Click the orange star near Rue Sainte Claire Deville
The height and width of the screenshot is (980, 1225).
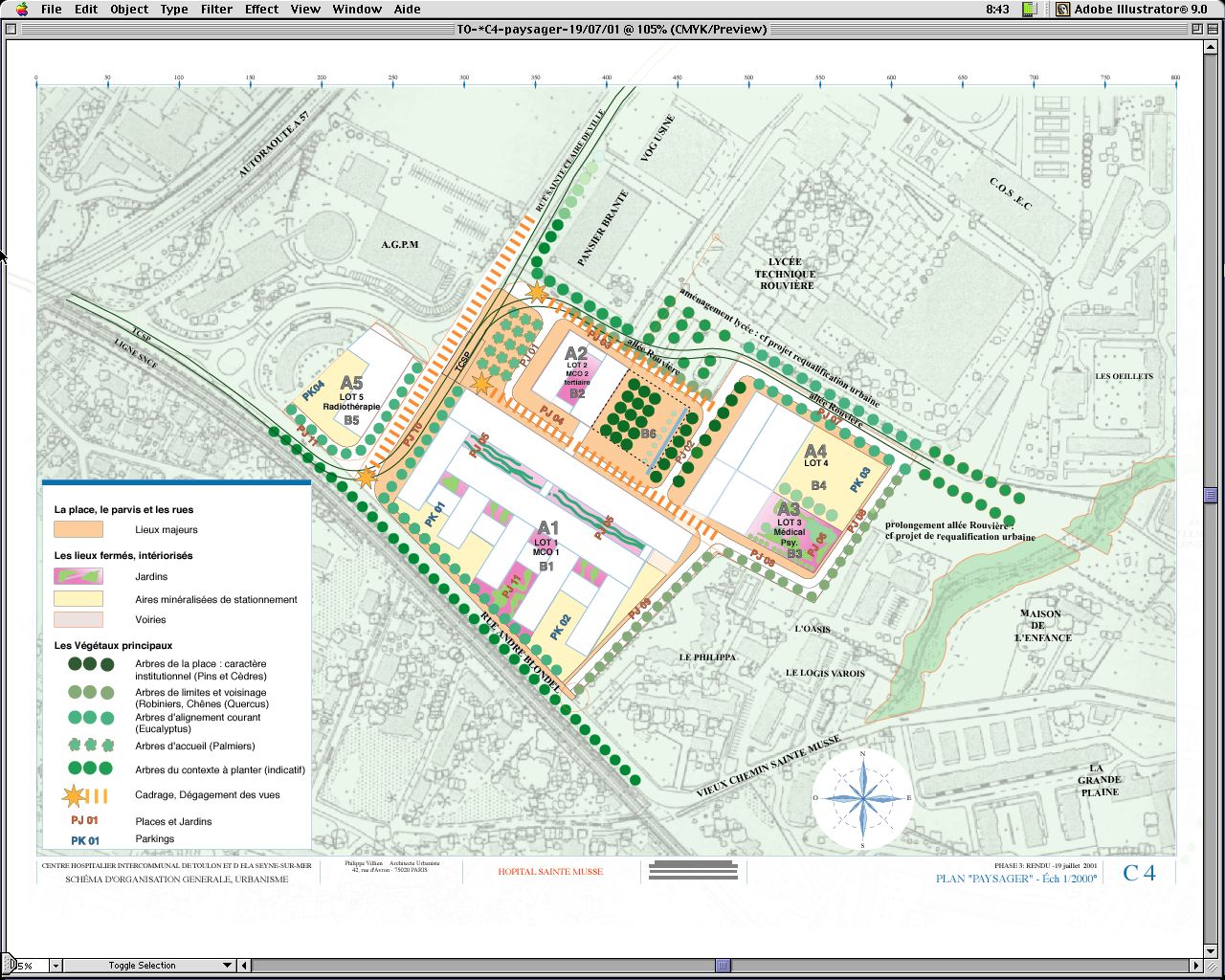[x=538, y=293]
